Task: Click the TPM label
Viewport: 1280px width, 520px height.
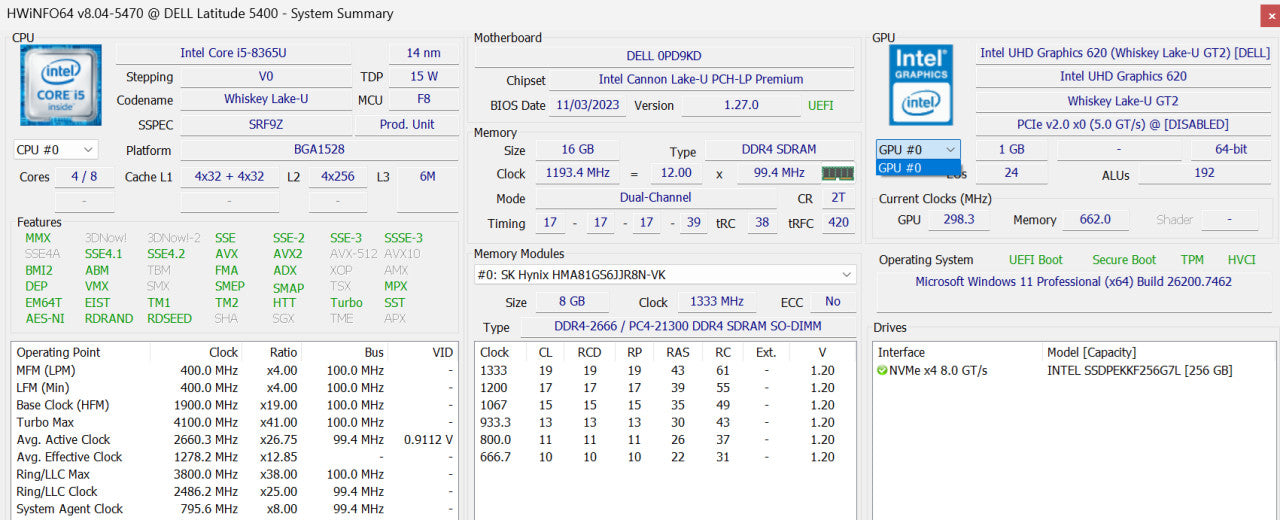Action: coord(1192,259)
